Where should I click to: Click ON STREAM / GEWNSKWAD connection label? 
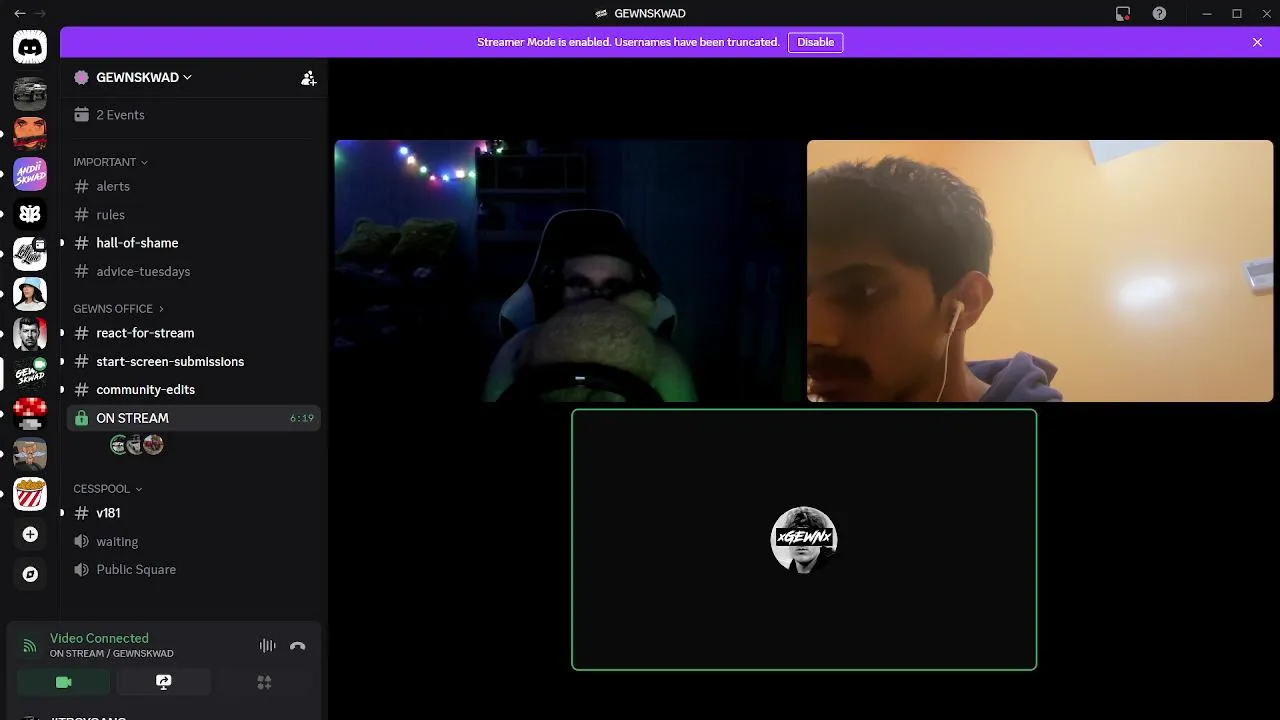point(112,654)
